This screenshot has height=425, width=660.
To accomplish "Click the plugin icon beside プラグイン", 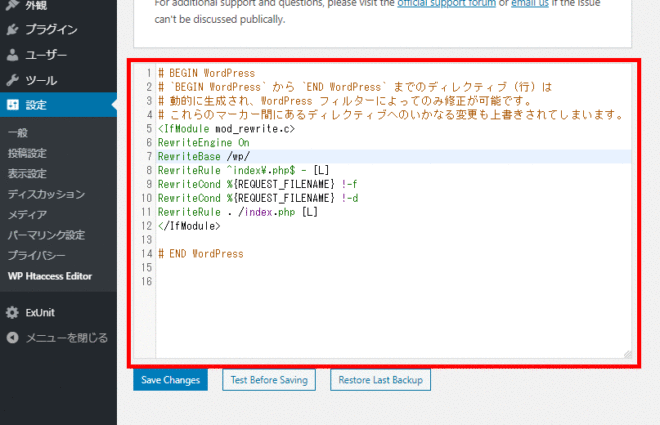I will click(x=13, y=29).
